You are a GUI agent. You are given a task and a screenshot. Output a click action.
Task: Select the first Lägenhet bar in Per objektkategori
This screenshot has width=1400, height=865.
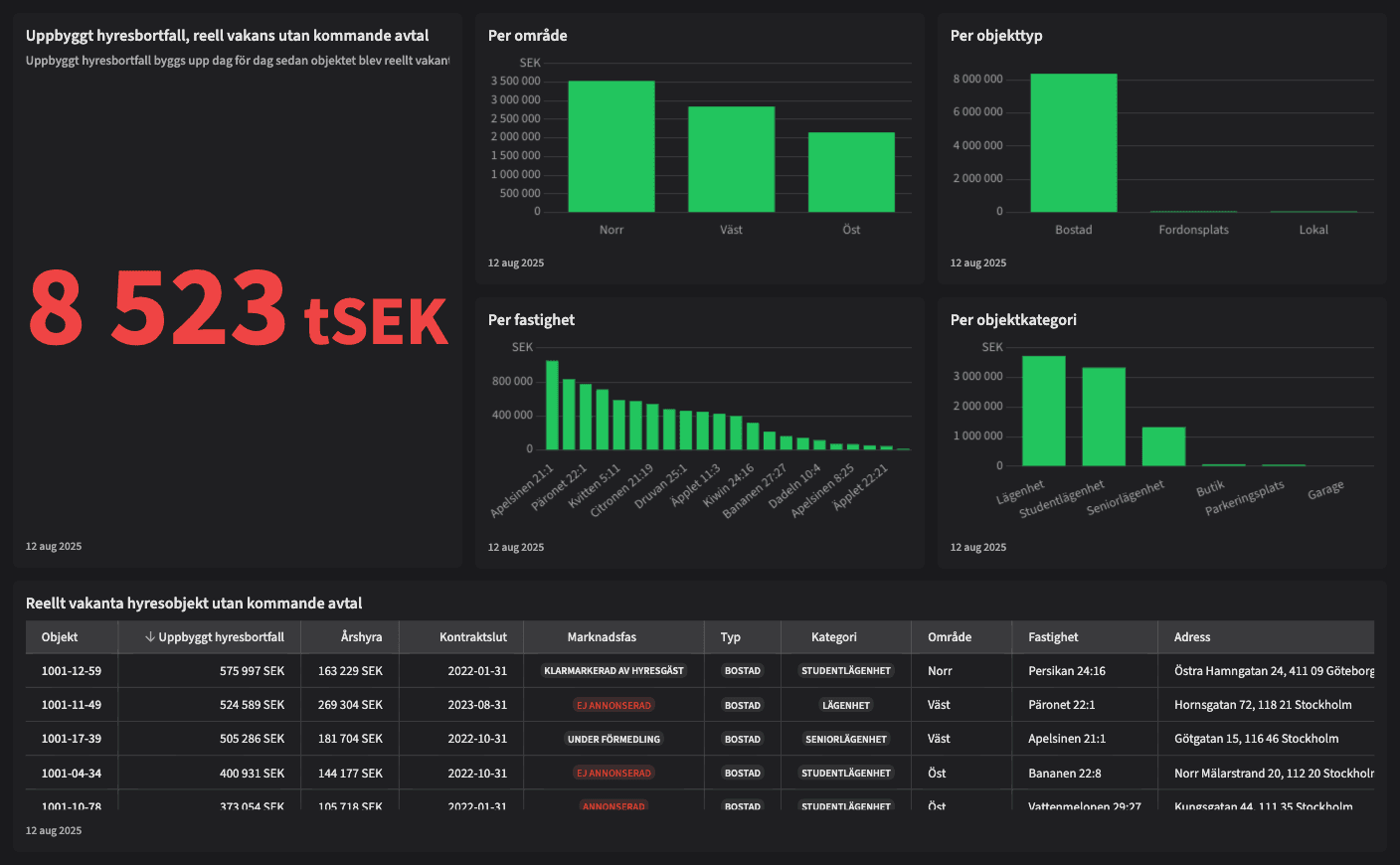[1043, 411]
